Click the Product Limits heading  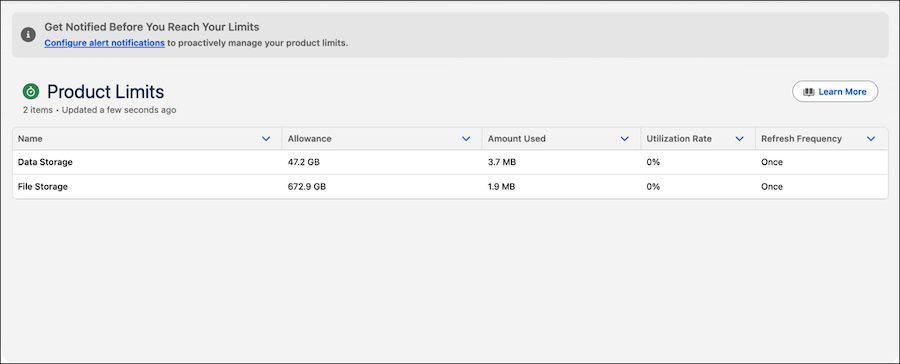[106, 91]
